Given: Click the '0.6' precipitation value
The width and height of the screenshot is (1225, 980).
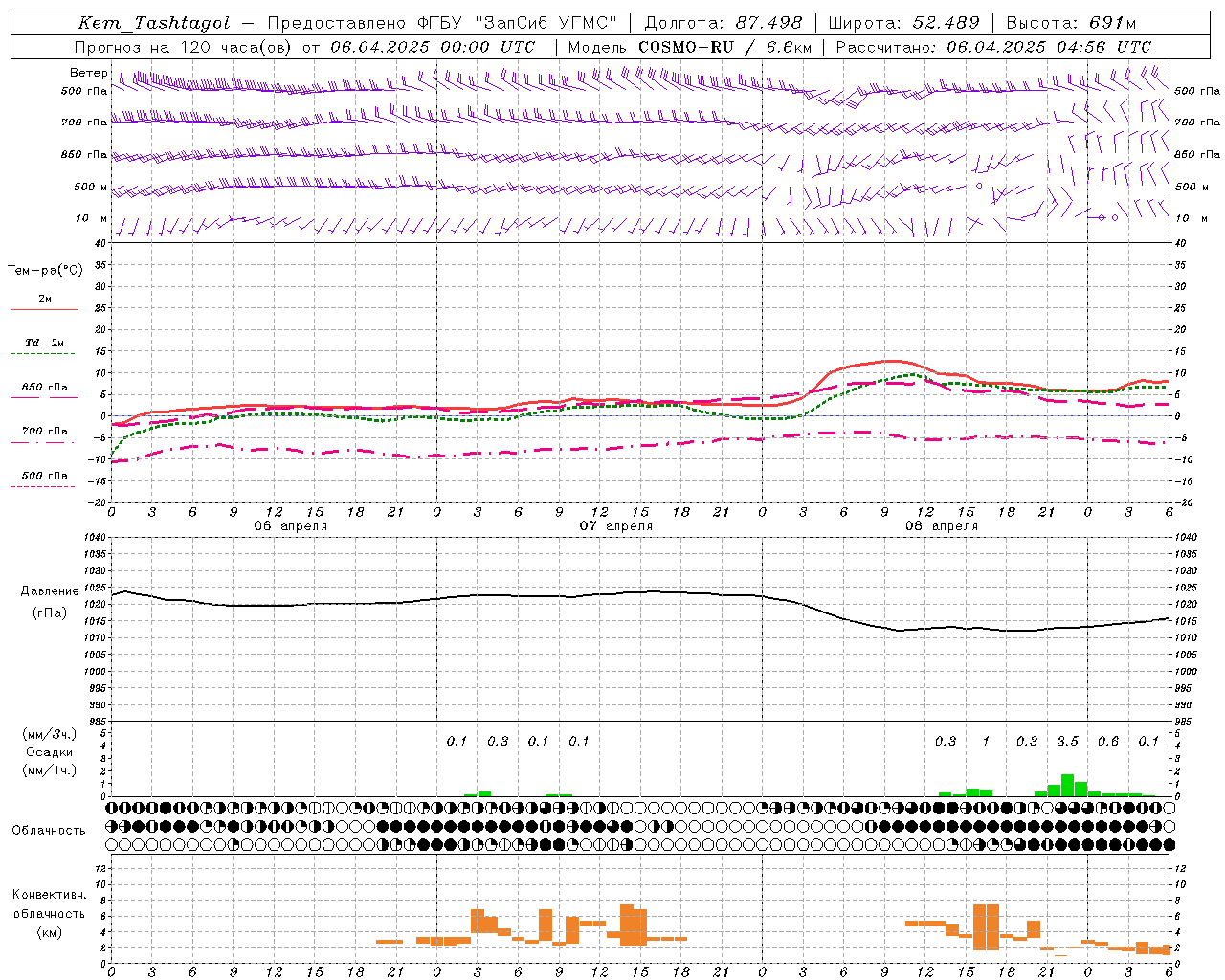Looking at the screenshot, I should tap(1108, 742).
